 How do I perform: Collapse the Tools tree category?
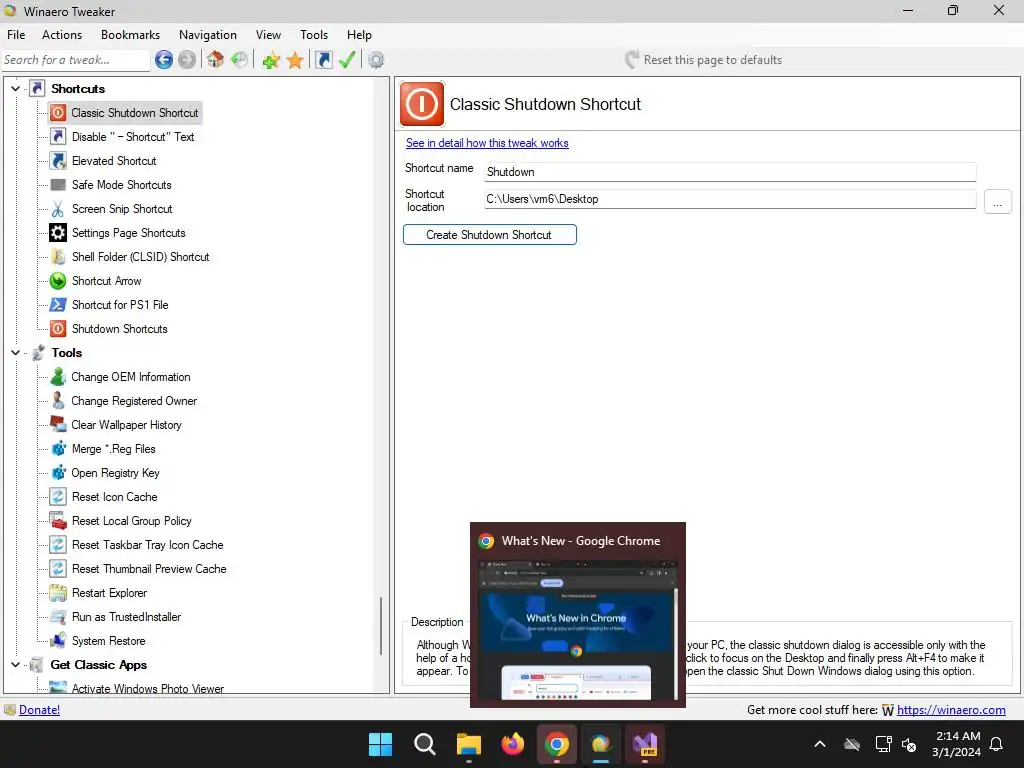pyautogui.click(x=16, y=353)
